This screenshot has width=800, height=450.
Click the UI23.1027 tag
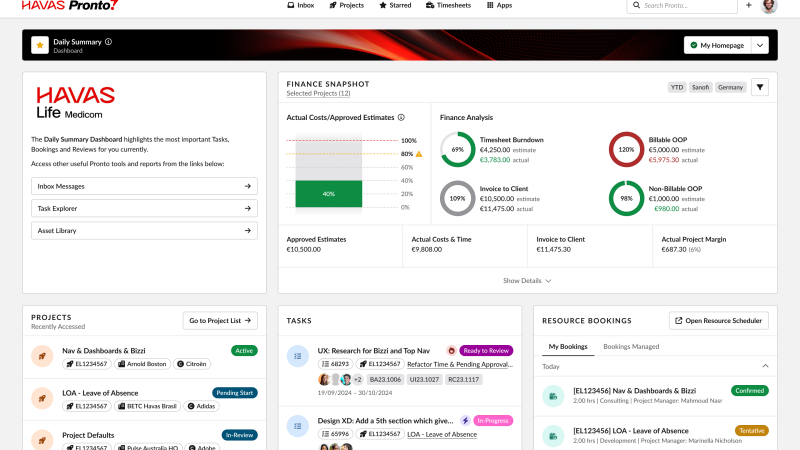(x=424, y=380)
